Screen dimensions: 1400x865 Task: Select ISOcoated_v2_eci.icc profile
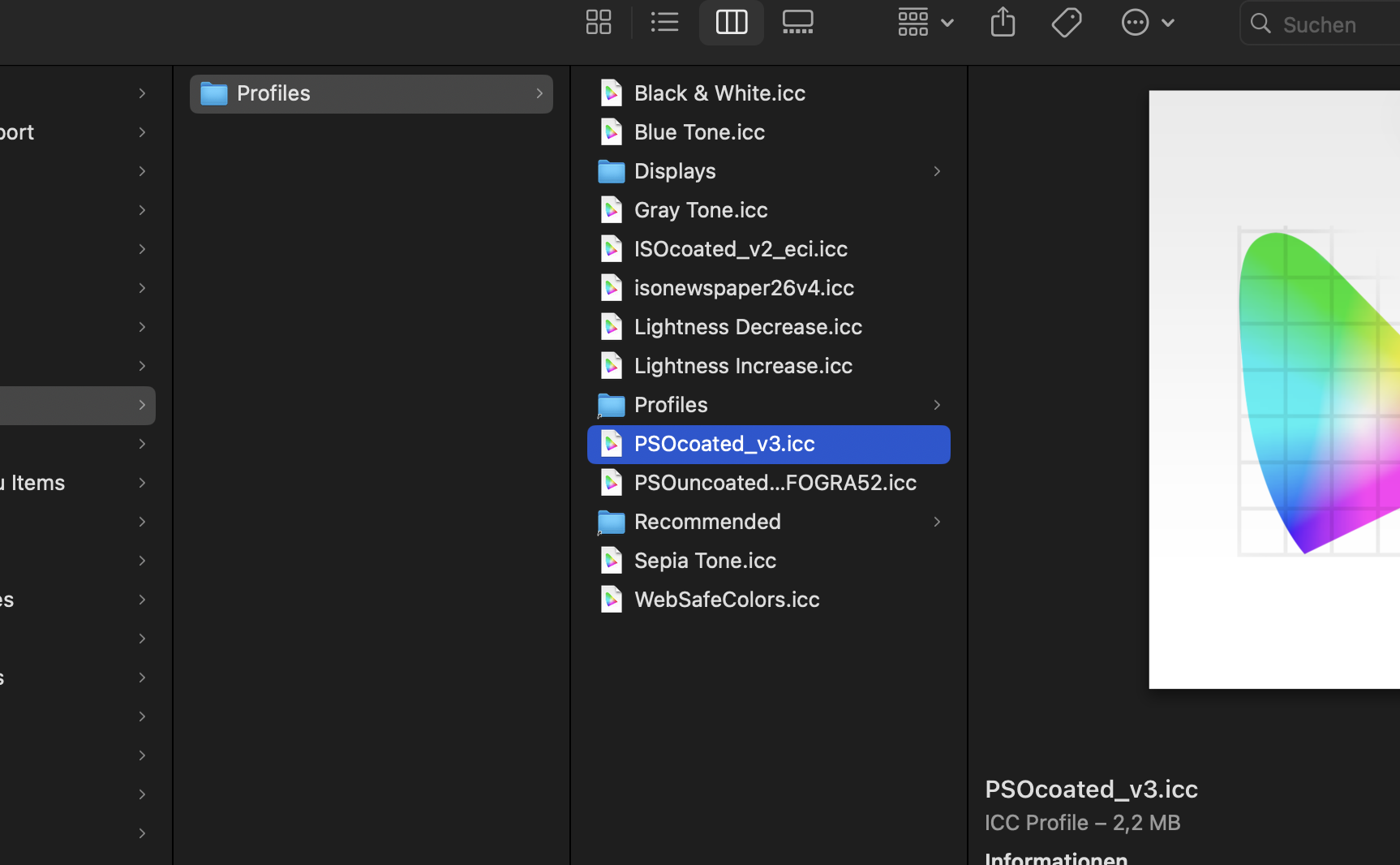[740, 249]
